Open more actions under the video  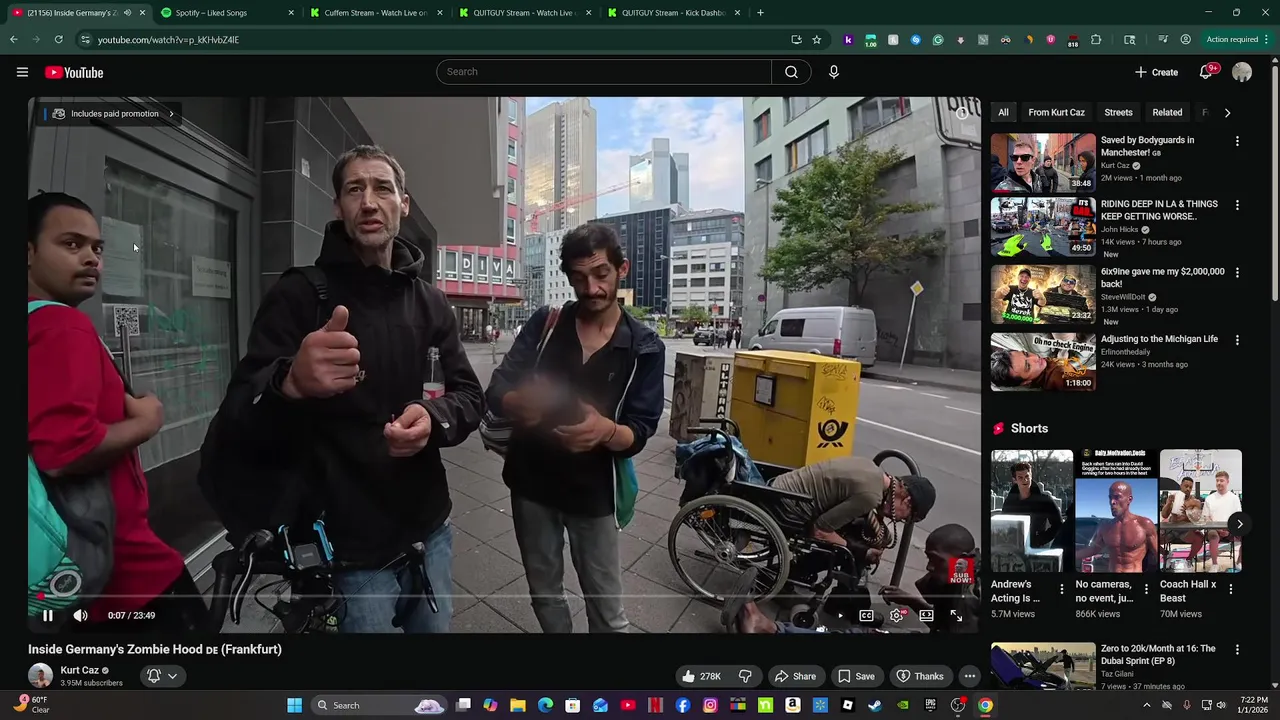click(x=969, y=676)
